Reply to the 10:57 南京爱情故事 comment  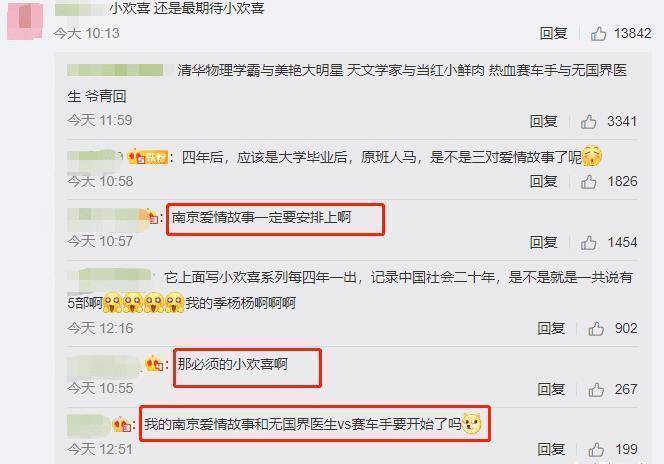pos(543,243)
